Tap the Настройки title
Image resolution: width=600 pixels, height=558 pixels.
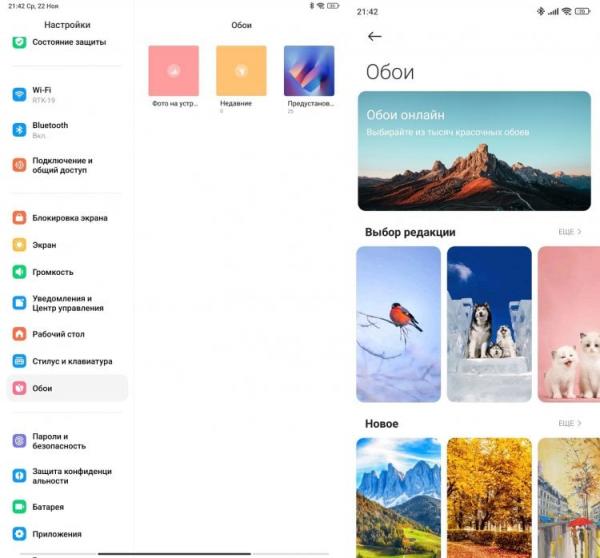67,24
